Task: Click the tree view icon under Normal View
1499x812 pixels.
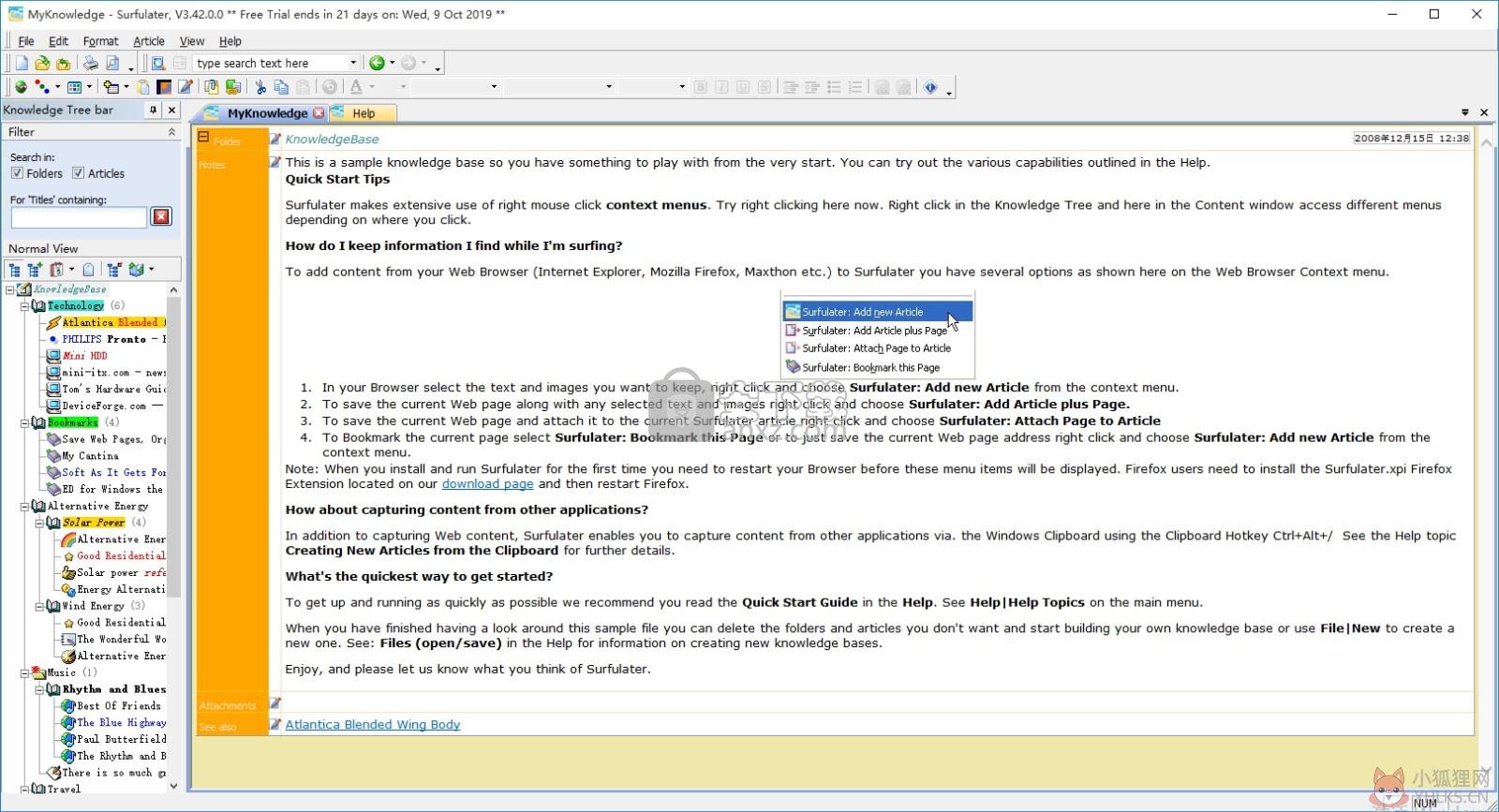Action: [x=15, y=270]
